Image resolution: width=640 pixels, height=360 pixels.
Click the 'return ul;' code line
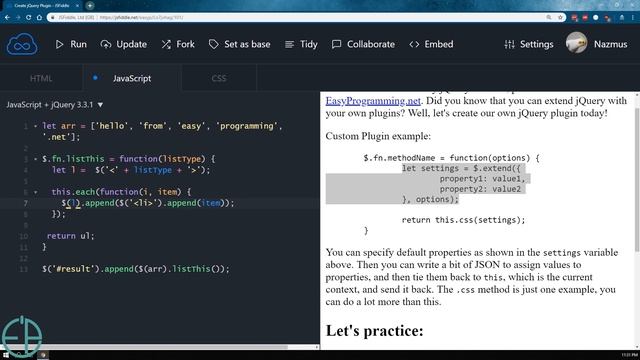70,236
